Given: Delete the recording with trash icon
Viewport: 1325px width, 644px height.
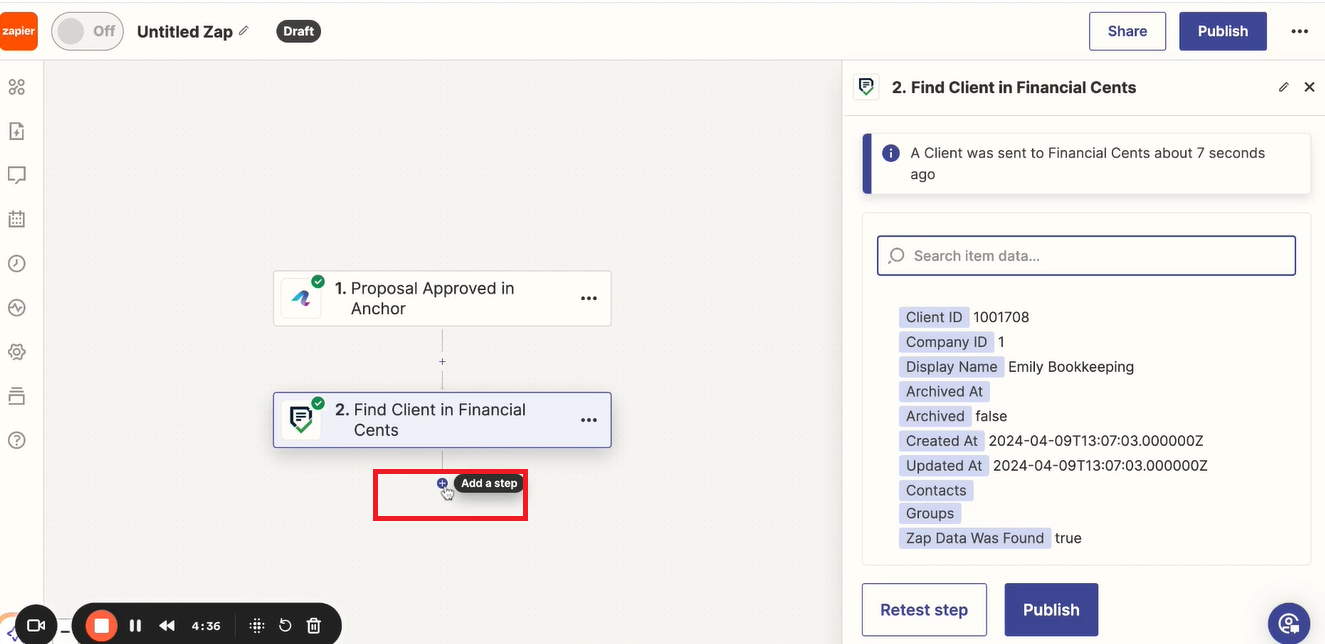Looking at the screenshot, I should coord(313,626).
